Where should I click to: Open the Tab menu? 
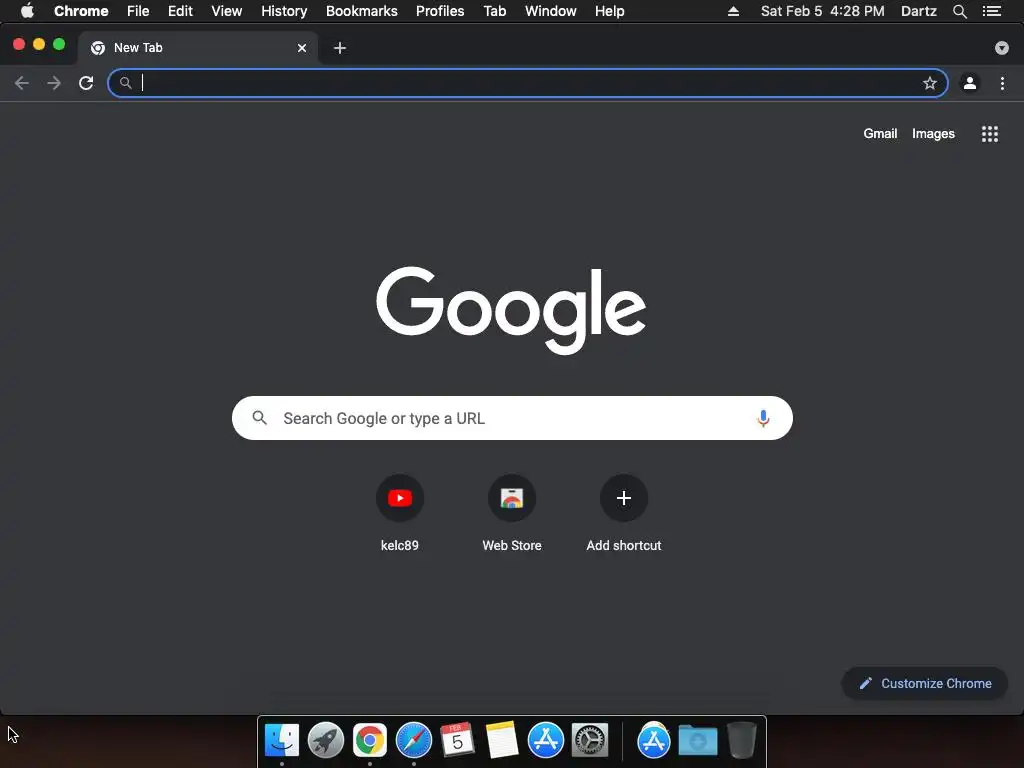coord(494,11)
